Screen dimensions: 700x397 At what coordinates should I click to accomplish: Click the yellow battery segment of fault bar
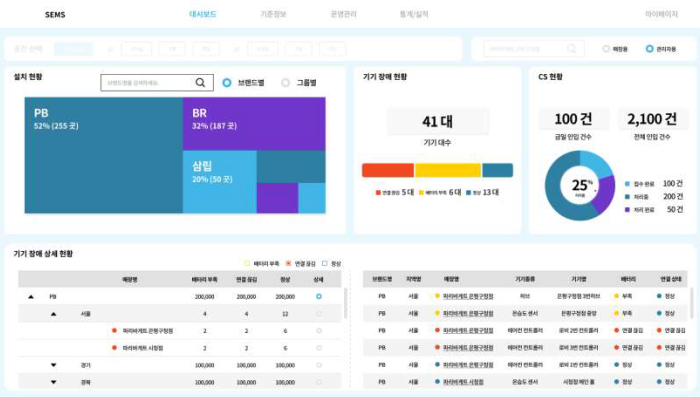(448, 170)
